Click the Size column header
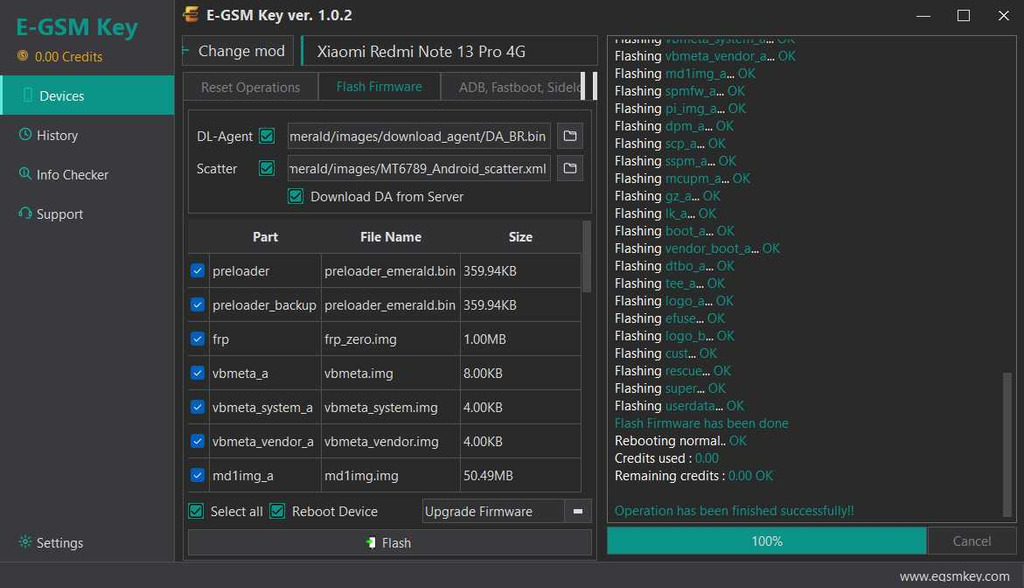The height and width of the screenshot is (588, 1024). (520, 237)
